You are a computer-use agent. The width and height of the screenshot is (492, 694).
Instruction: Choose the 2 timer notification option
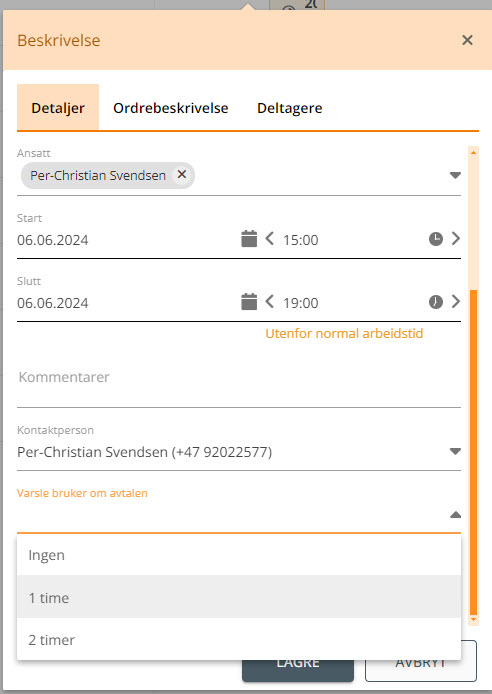[239, 639]
